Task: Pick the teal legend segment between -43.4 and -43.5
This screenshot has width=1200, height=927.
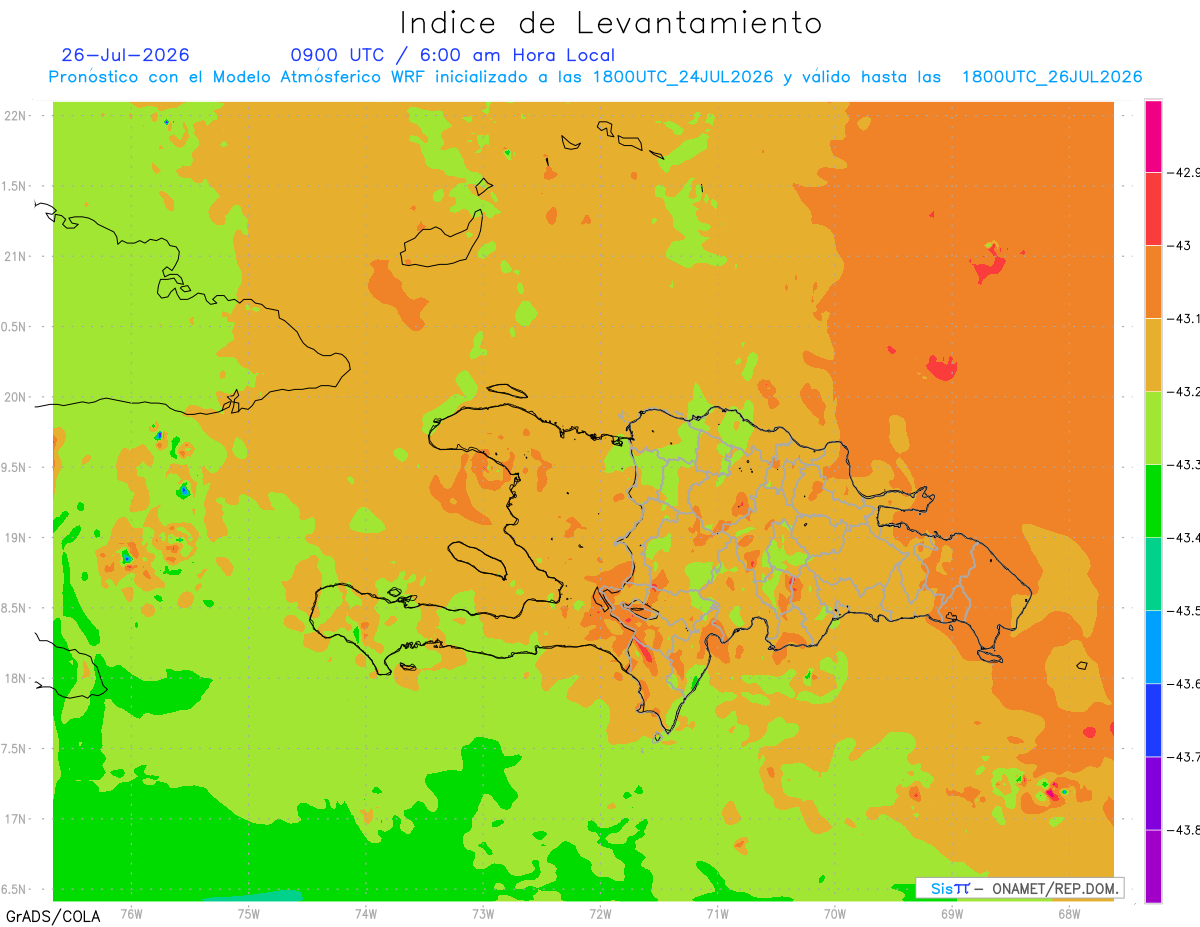Action: pyautogui.click(x=1153, y=574)
